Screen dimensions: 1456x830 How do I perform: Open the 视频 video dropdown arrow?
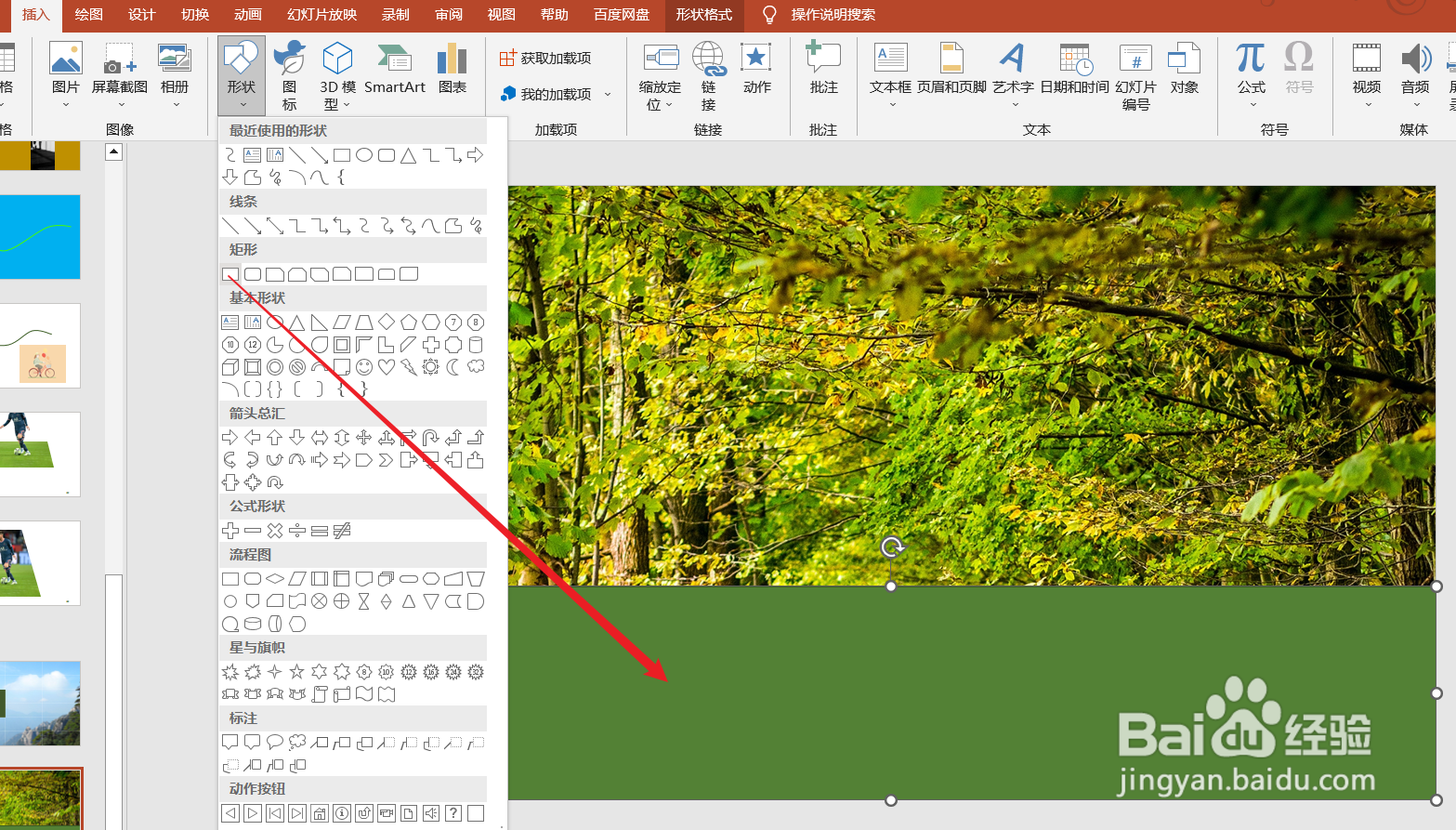1367,104
